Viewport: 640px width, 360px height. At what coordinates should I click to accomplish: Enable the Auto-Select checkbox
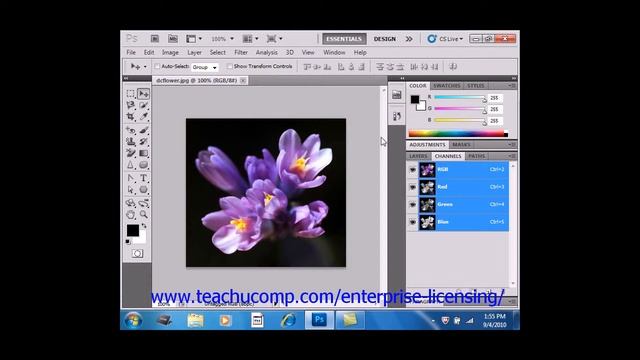click(x=157, y=66)
